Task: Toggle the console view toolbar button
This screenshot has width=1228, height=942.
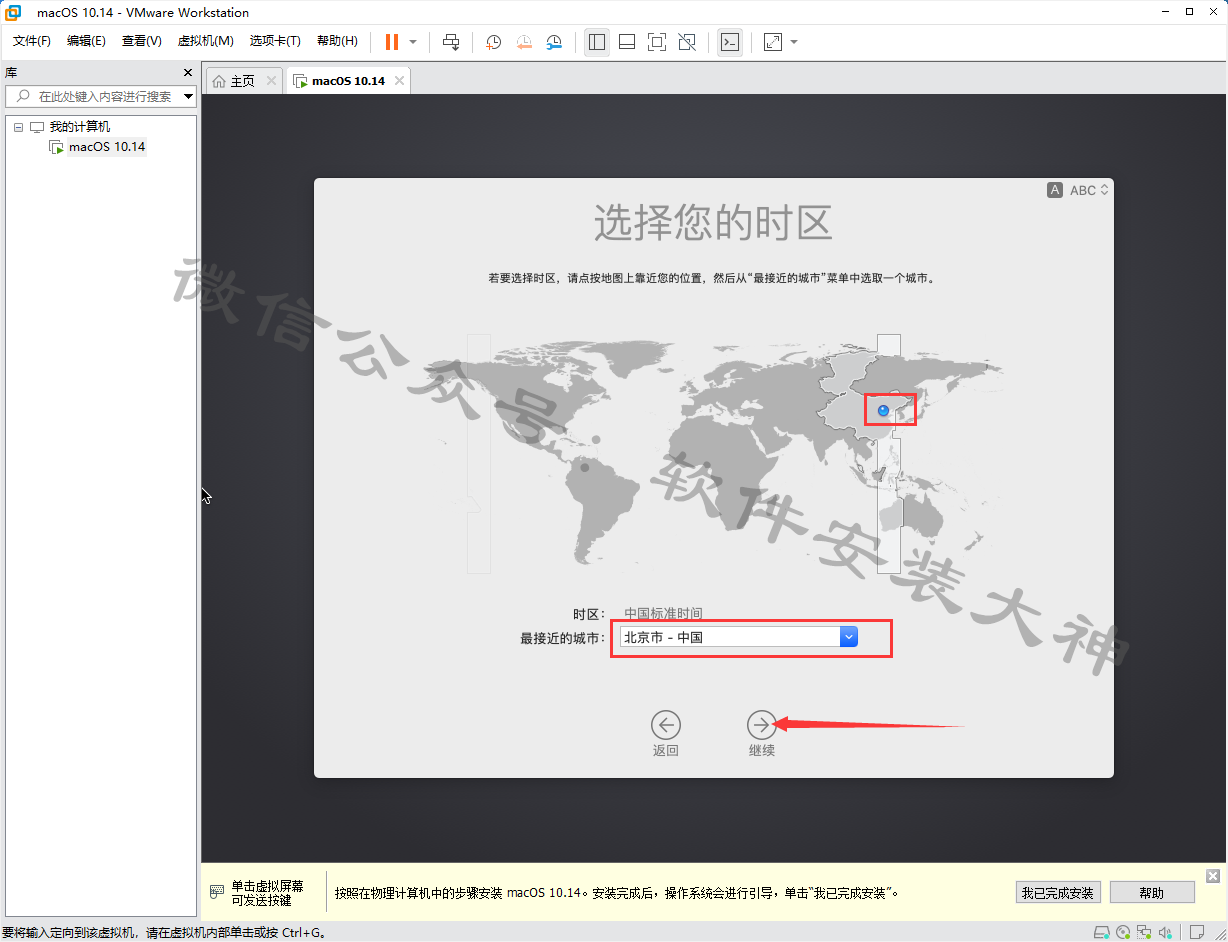Action: (x=730, y=42)
